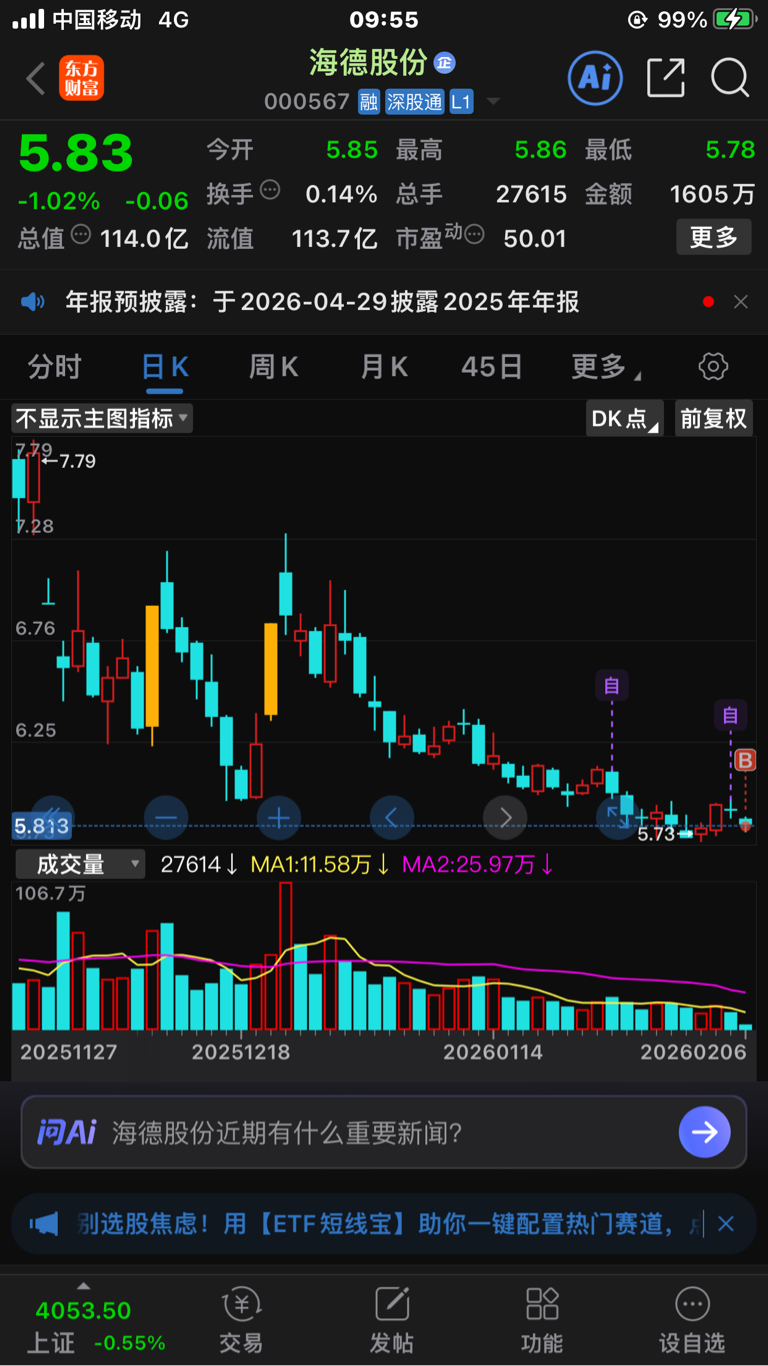Open the 年报预披露 announcement text

tap(322, 302)
